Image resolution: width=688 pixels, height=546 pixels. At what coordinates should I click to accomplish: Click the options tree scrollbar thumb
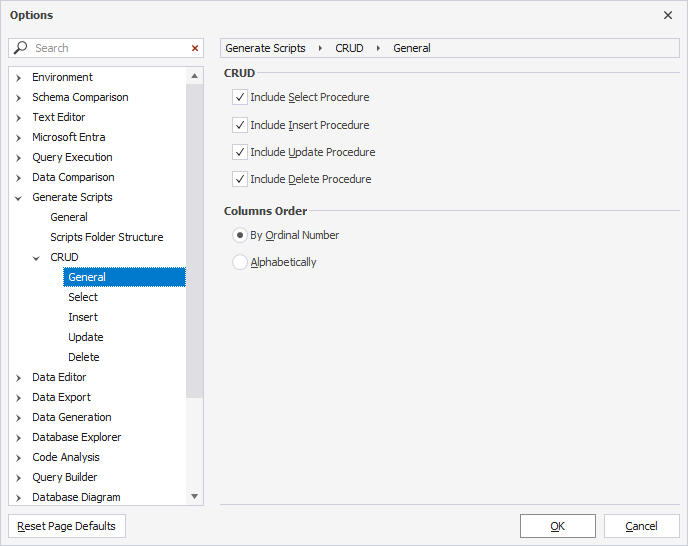click(194, 241)
